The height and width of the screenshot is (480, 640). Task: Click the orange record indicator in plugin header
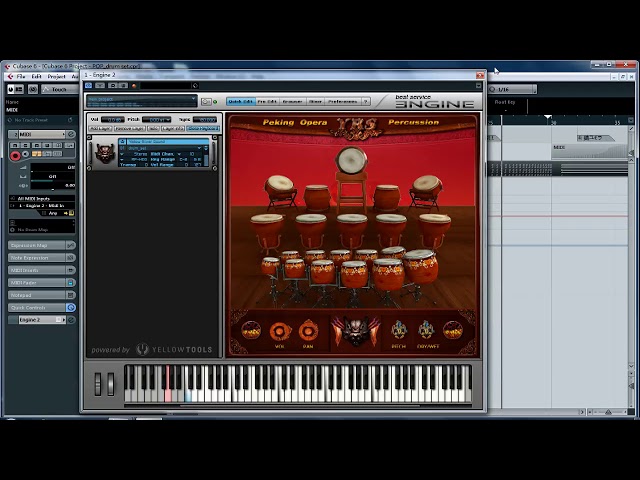(x=134, y=86)
